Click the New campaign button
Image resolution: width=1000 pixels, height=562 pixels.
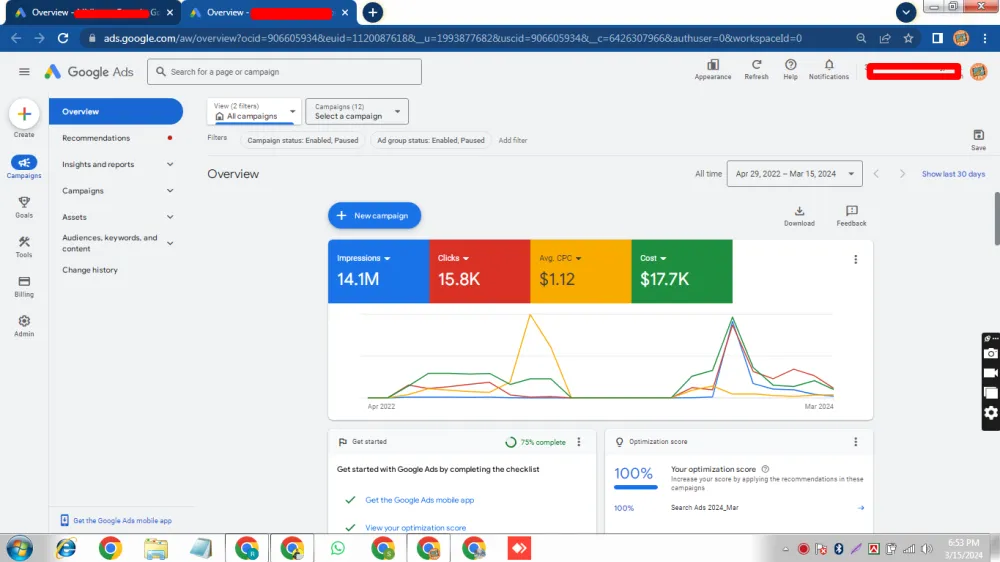click(x=374, y=216)
